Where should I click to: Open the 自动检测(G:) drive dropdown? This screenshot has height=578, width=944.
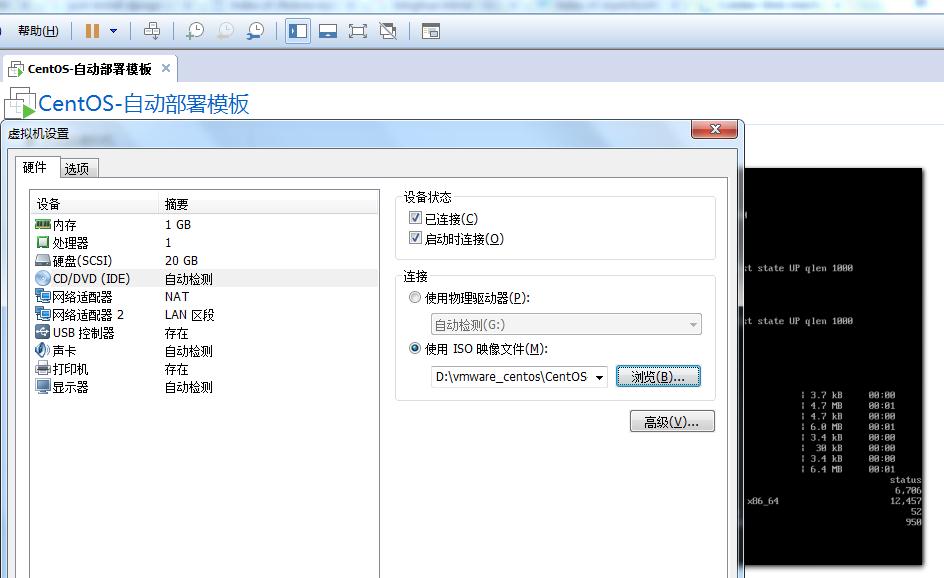coord(566,325)
